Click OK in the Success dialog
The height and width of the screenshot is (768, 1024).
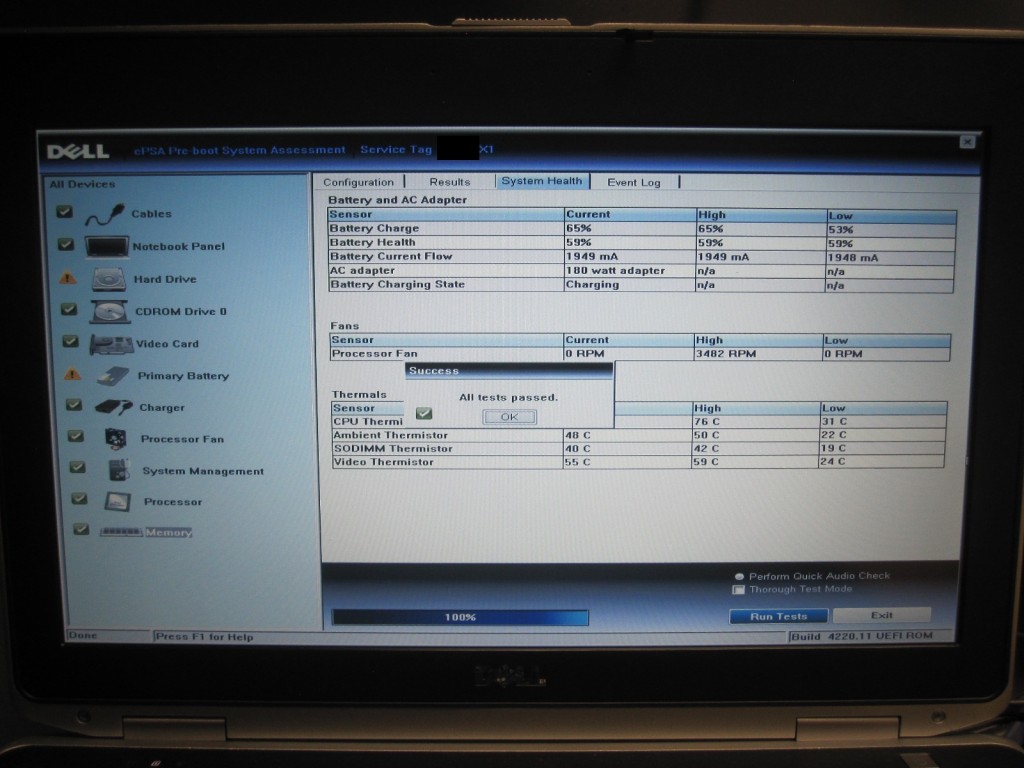click(x=509, y=417)
